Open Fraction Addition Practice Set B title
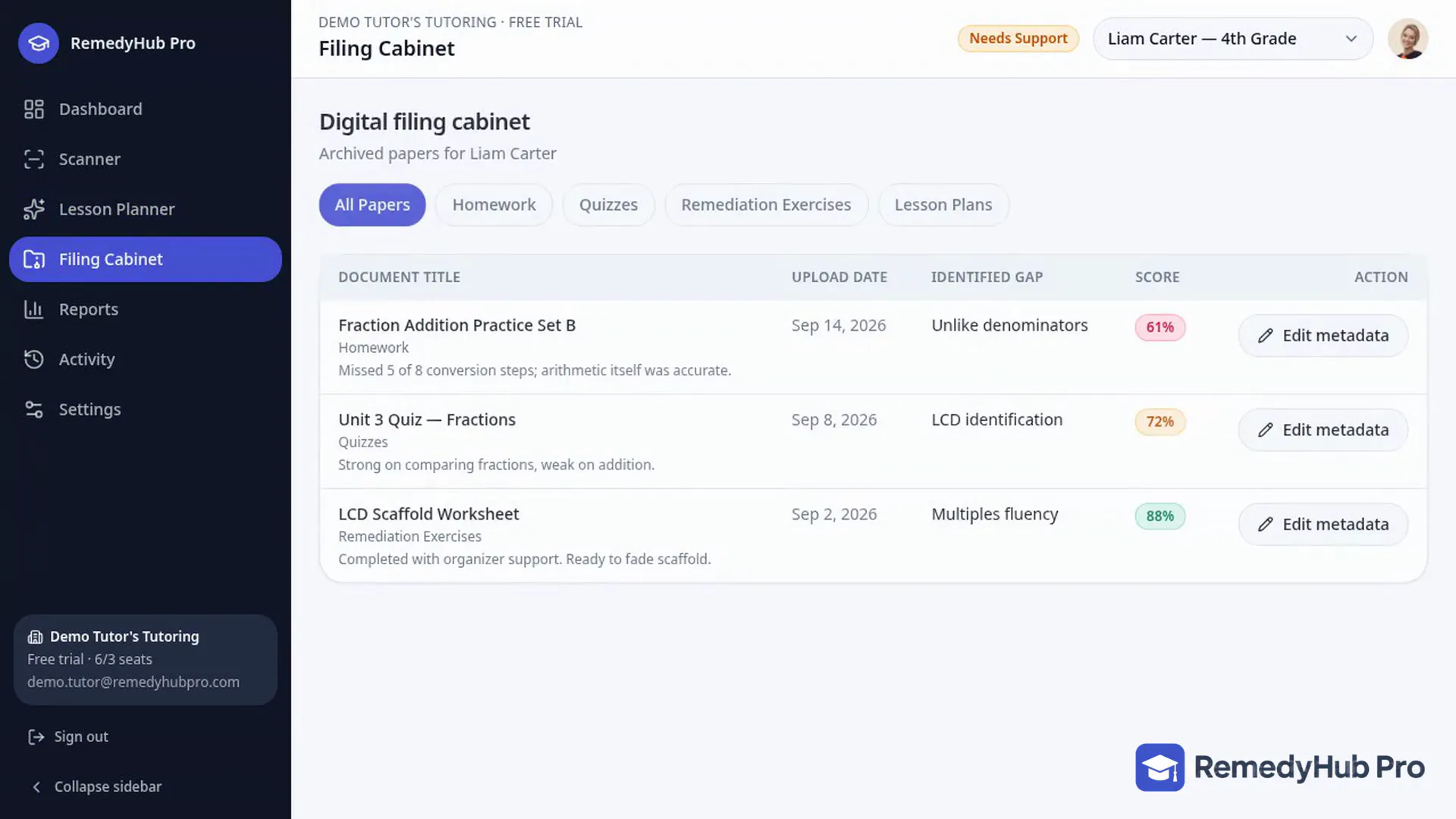 click(457, 325)
